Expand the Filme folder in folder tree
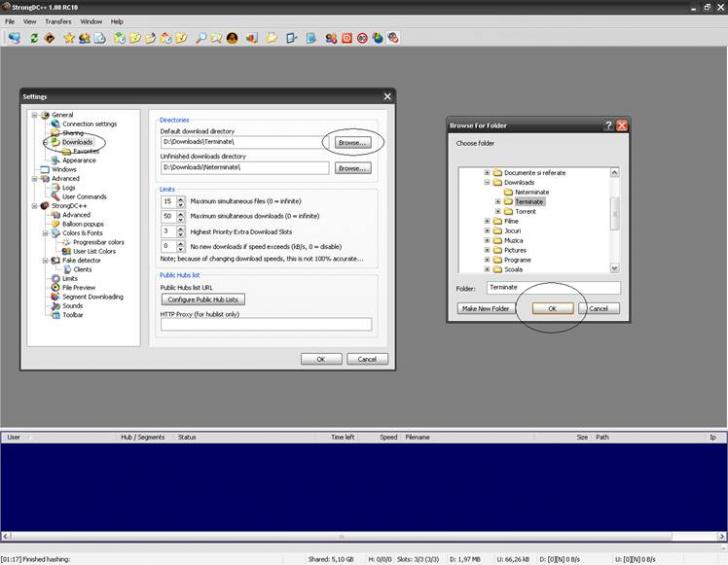This screenshot has height=565, width=728. (x=487, y=221)
